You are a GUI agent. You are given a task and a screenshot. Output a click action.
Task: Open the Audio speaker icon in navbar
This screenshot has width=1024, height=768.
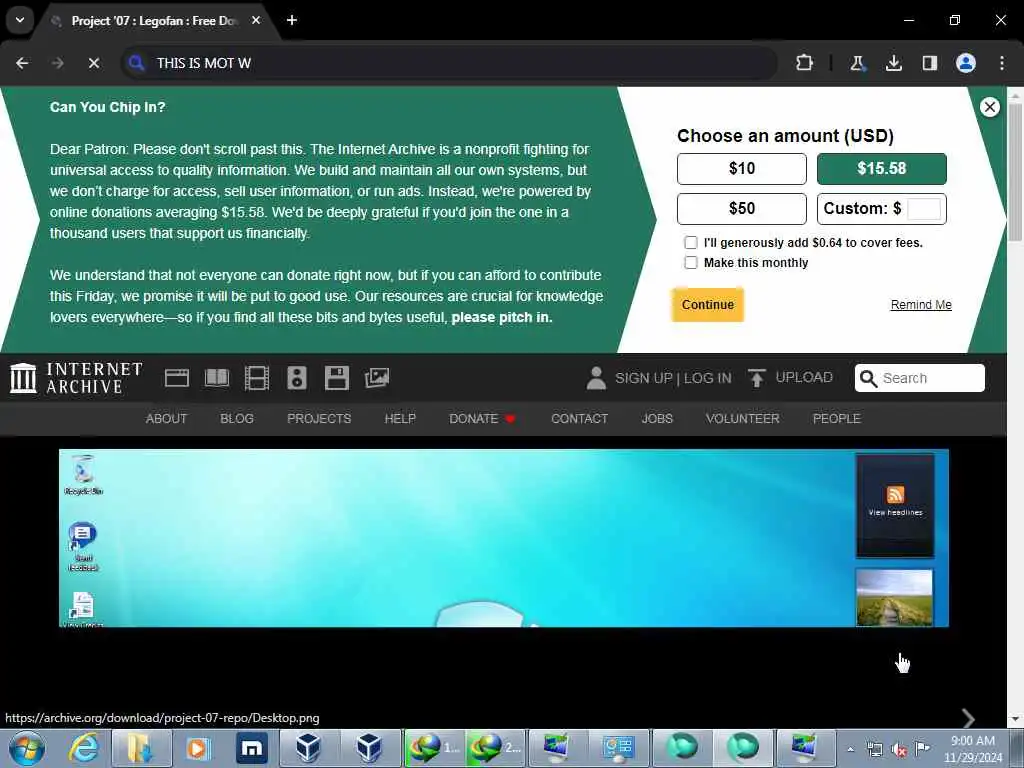pyautogui.click(x=296, y=378)
